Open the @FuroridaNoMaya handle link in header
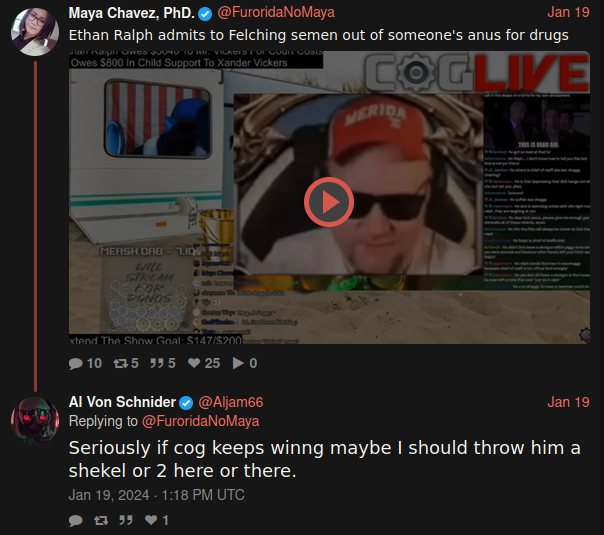604x535 pixels. 276,12
